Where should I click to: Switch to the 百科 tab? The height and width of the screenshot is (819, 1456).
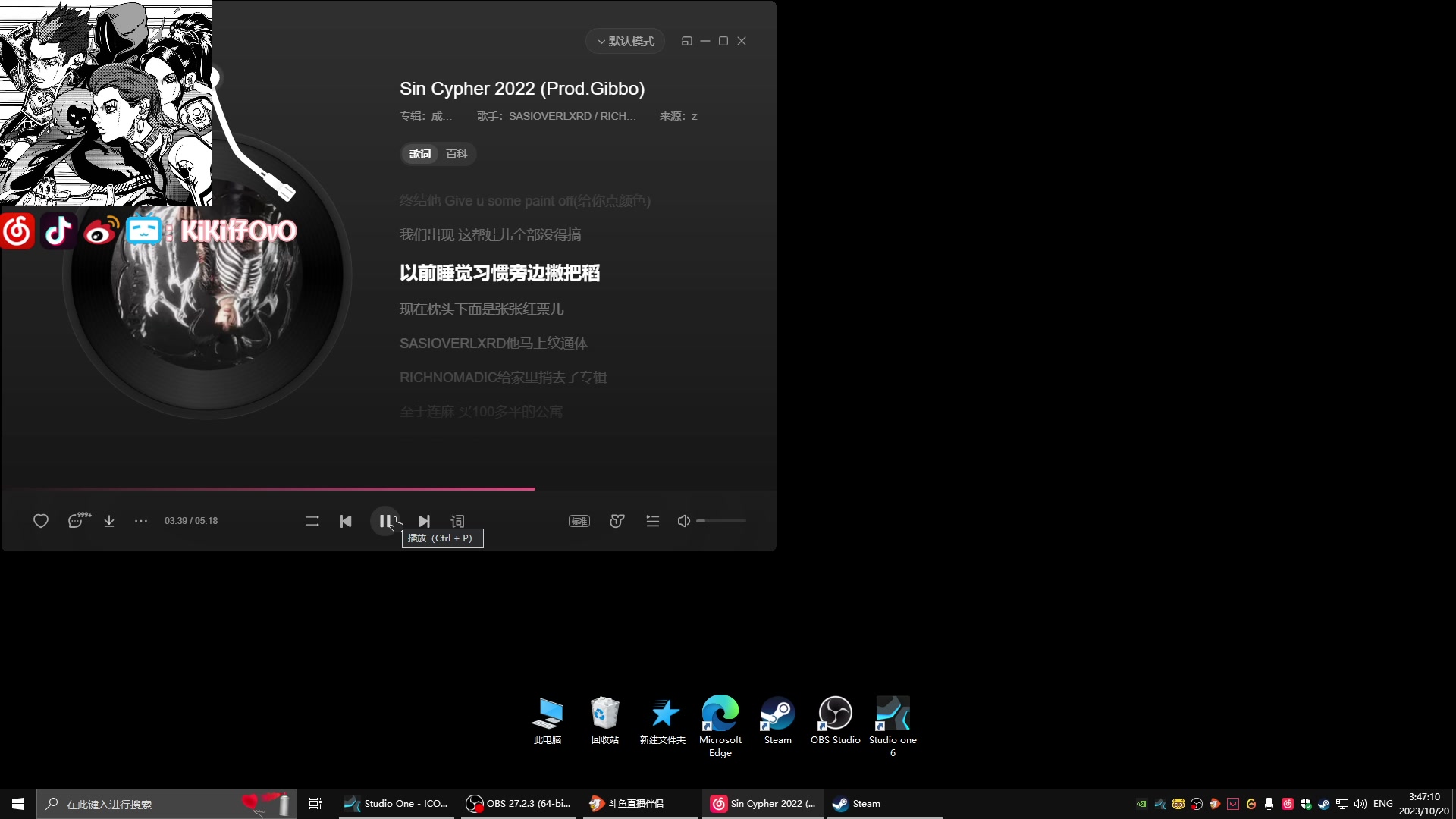[x=457, y=154]
